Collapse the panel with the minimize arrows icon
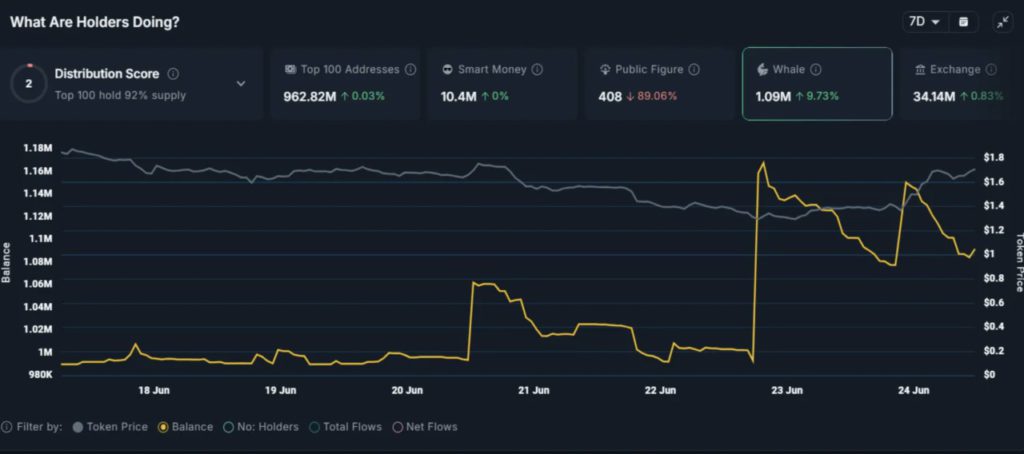 pyautogui.click(x=1002, y=21)
